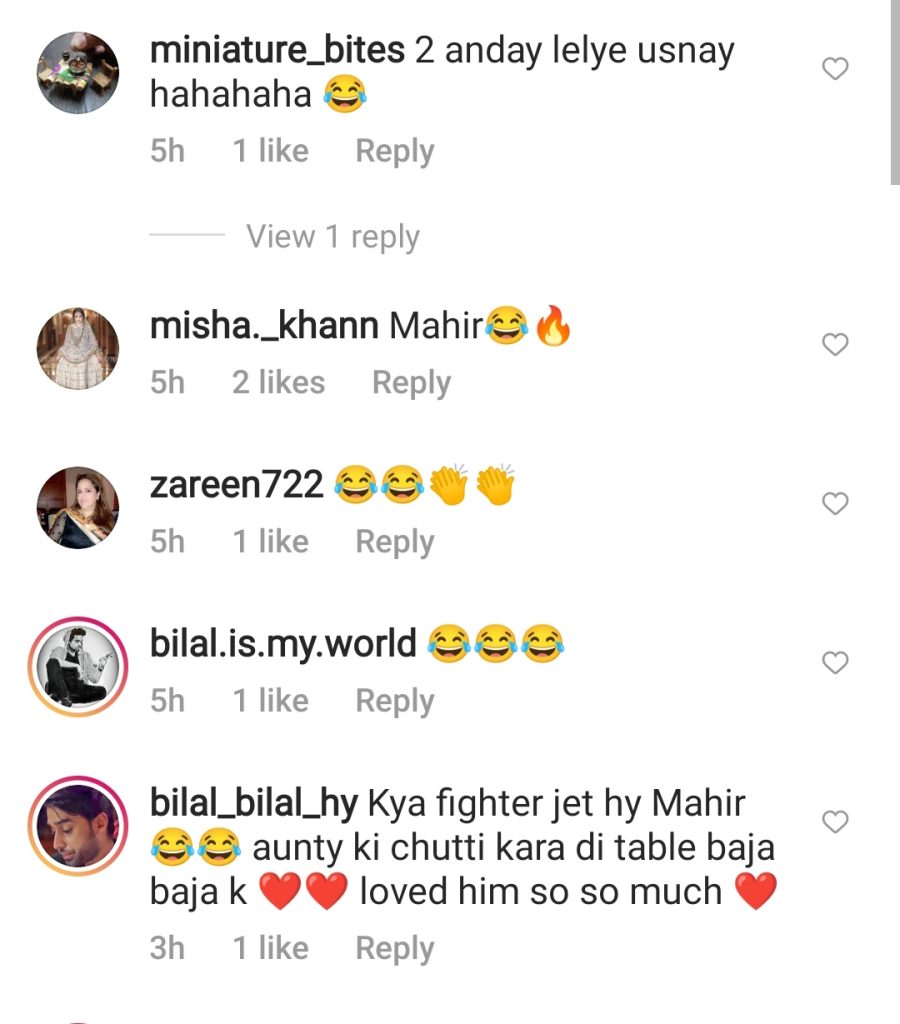Open misha._khann profile avatar
The height and width of the screenshot is (1024, 900).
(x=78, y=348)
